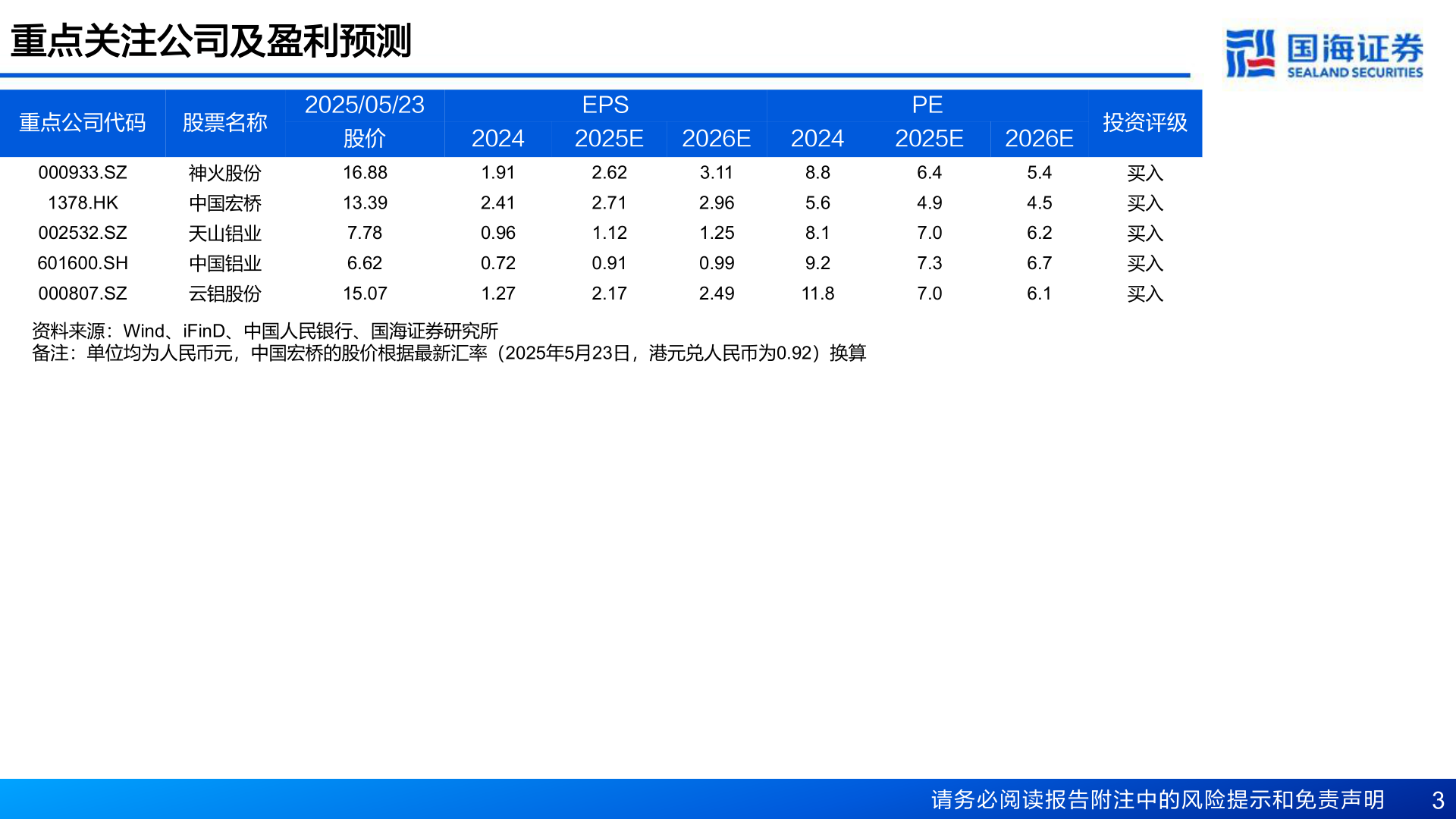Select stock code 000933.SZ
This screenshot has height=819, width=1456.
click(83, 173)
